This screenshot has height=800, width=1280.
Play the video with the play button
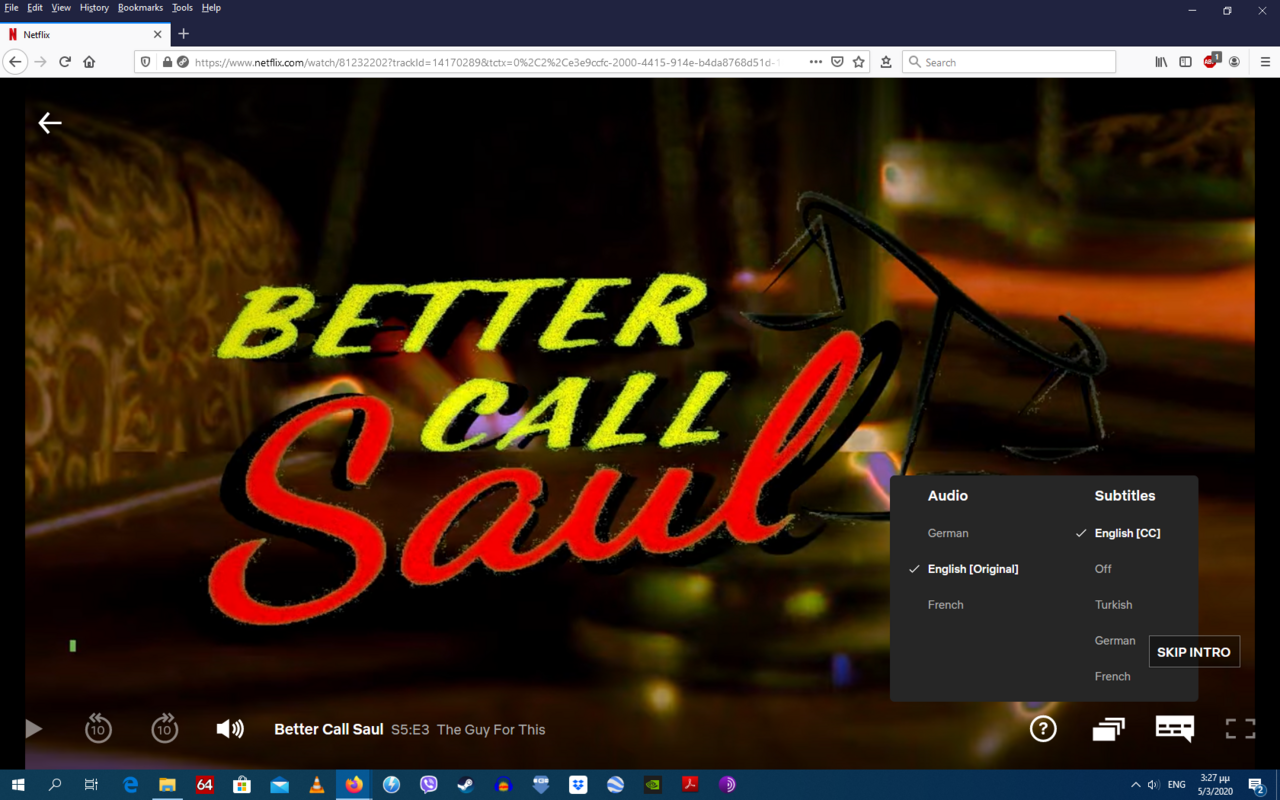click(x=33, y=729)
